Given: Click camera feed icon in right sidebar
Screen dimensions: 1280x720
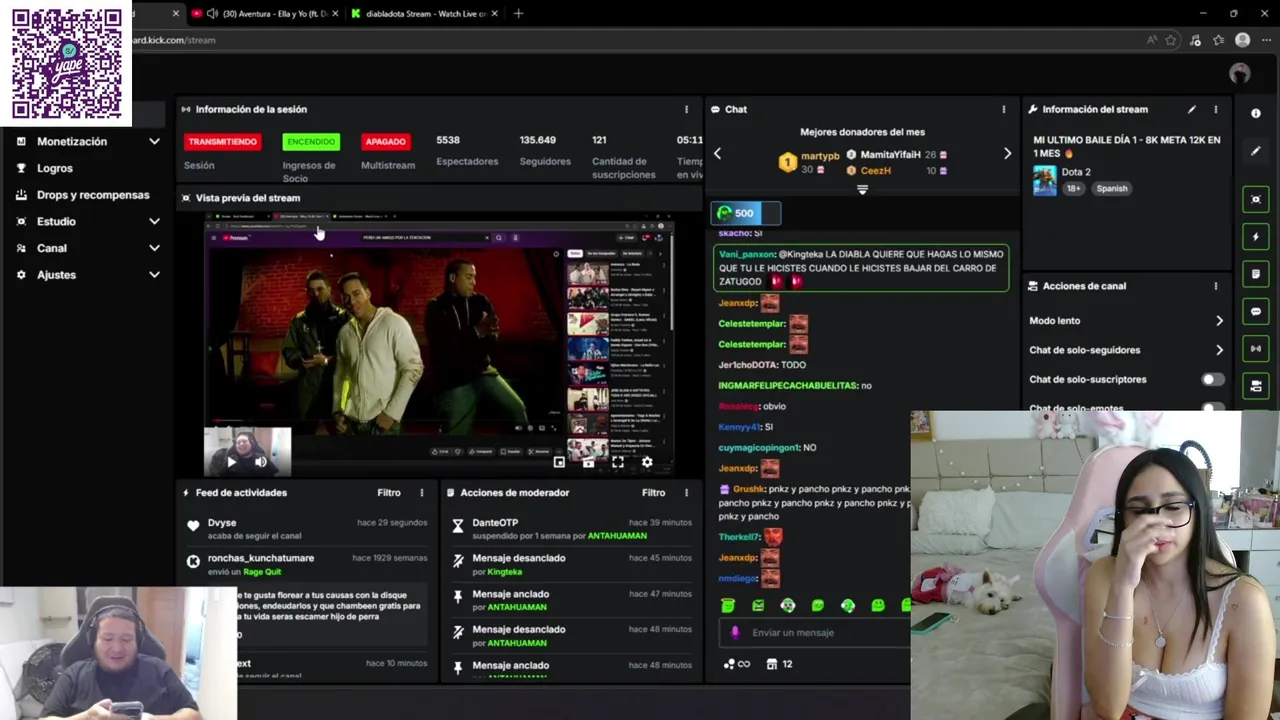Looking at the screenshot, I should click(1256, 386).
